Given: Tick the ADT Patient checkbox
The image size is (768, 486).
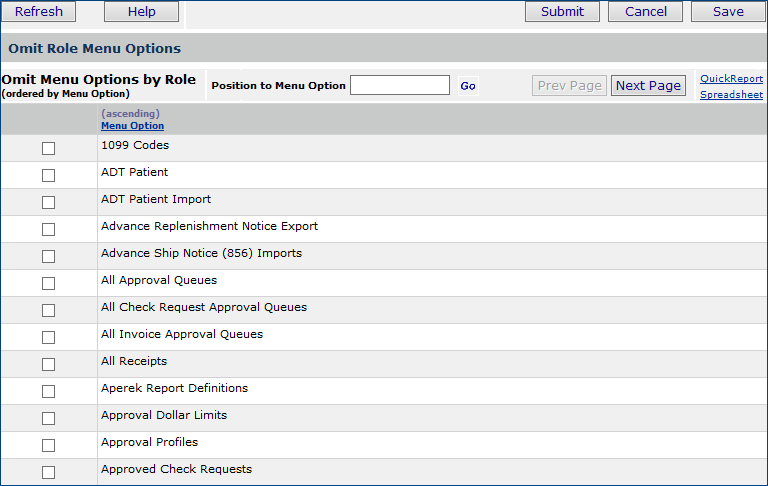Looking at the screenshot, I should pos(48,176).
